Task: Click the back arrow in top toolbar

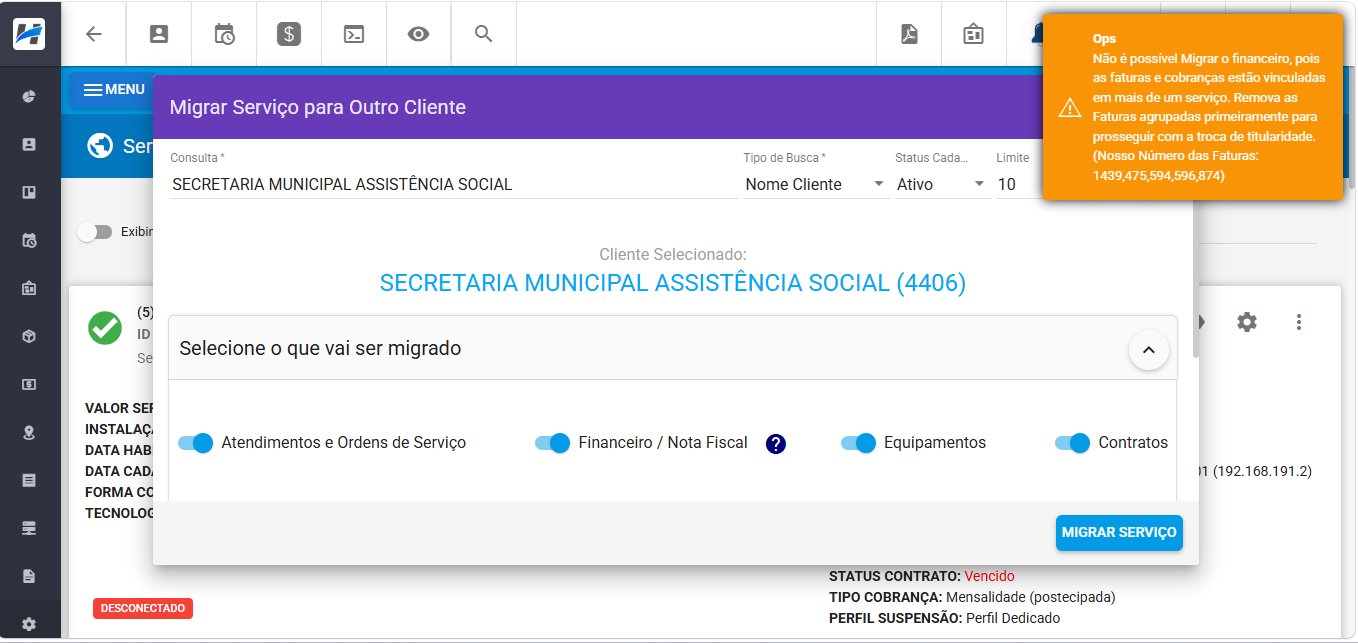Action: pyautogui.click(x=93, y=34)
